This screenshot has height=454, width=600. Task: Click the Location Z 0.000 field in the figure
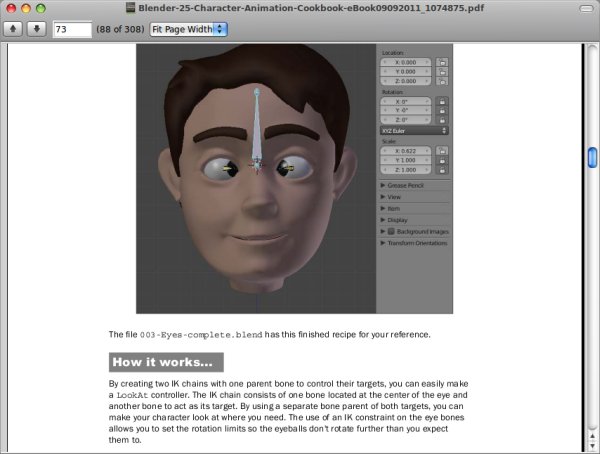(x=406, y=81)
